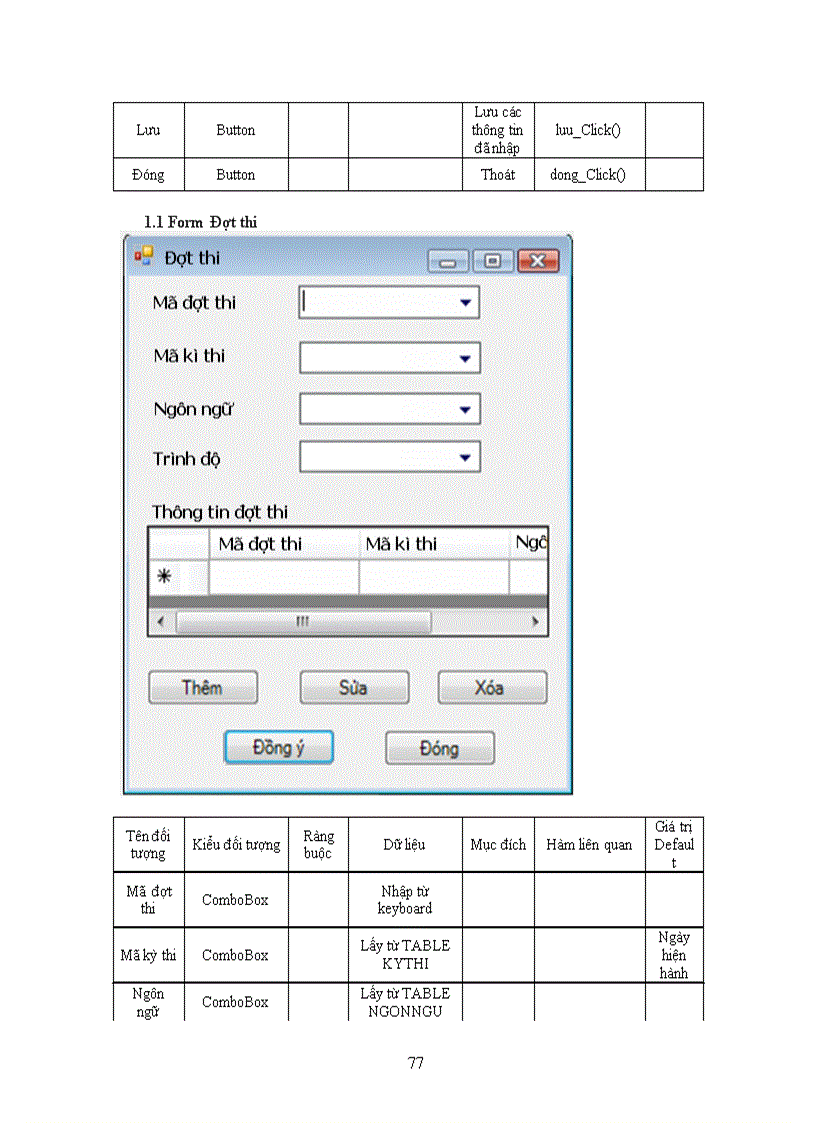This screenshot has width=816, height=1123.
Task: Click the left arrow of the grid scrollbar
Action: point(160,621)
